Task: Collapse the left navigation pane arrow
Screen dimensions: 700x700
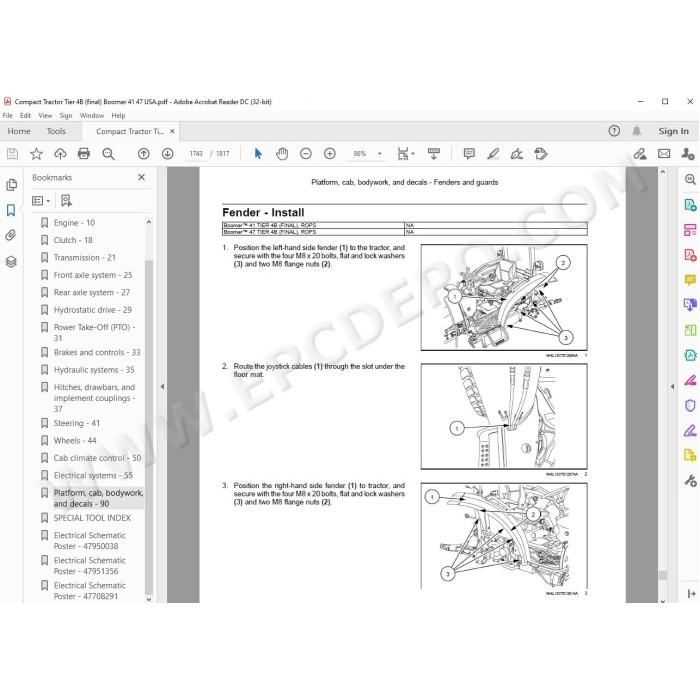Action: pos(162,386)
